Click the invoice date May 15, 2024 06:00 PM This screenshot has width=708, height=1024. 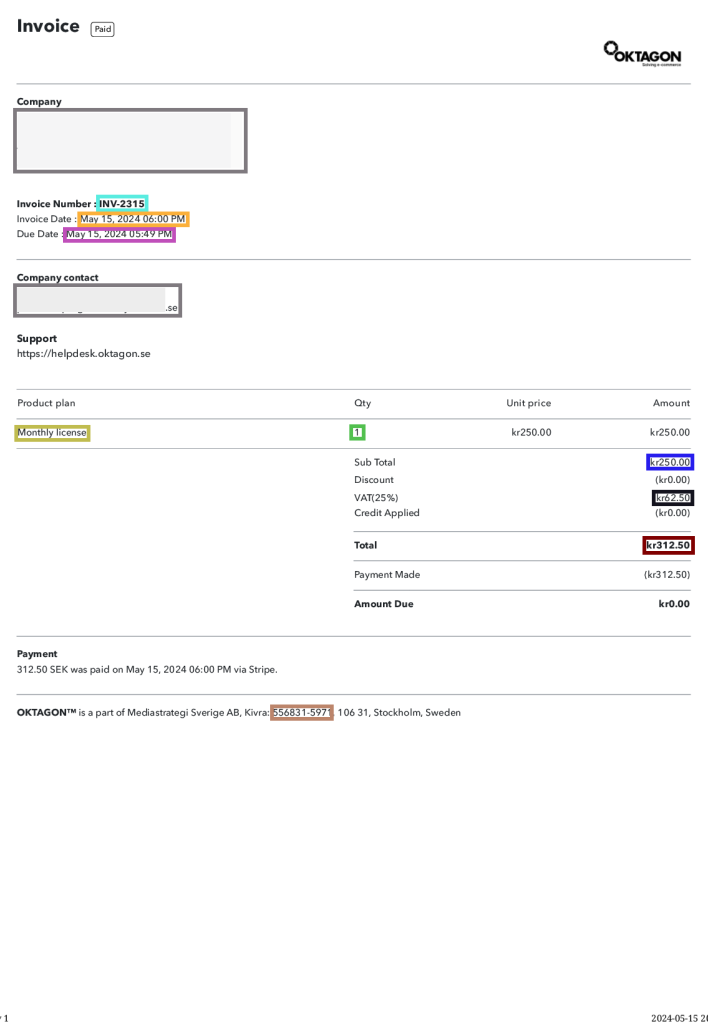133,219
